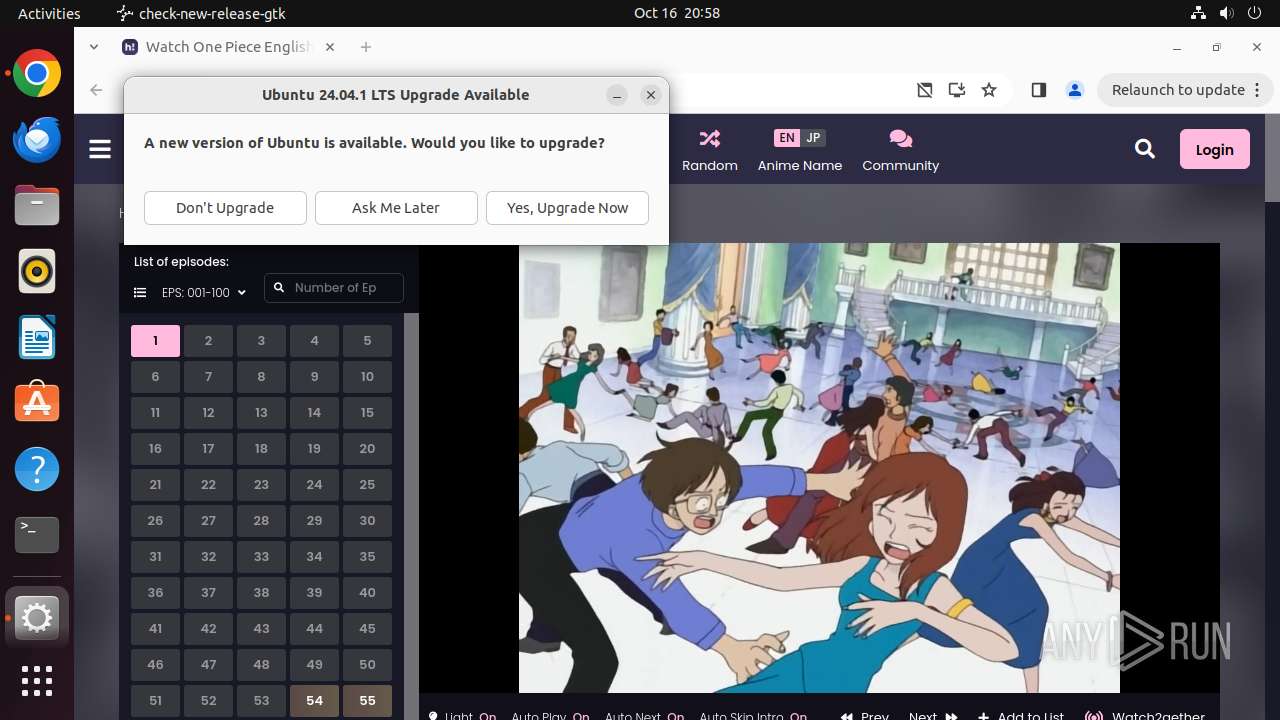
Task: Open Help from the dock
Action: click(37, 469)
